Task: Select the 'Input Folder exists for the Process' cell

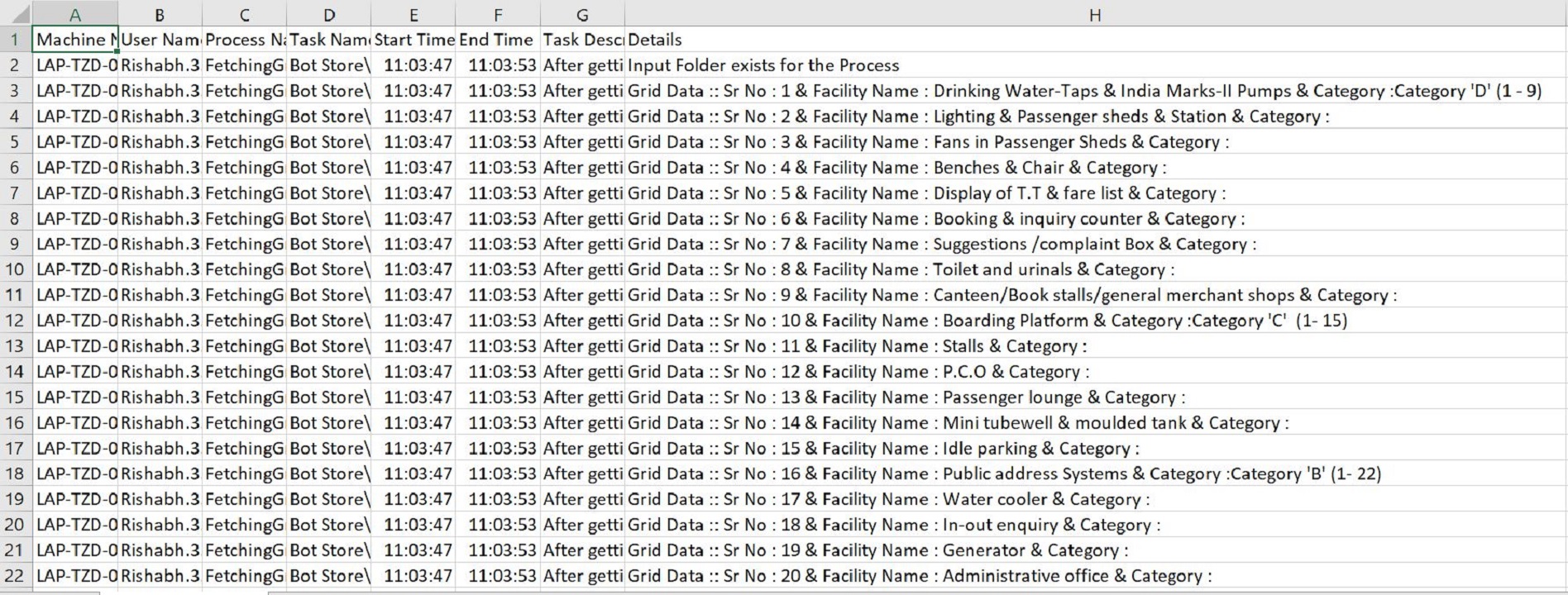Action: (1095, 65)
